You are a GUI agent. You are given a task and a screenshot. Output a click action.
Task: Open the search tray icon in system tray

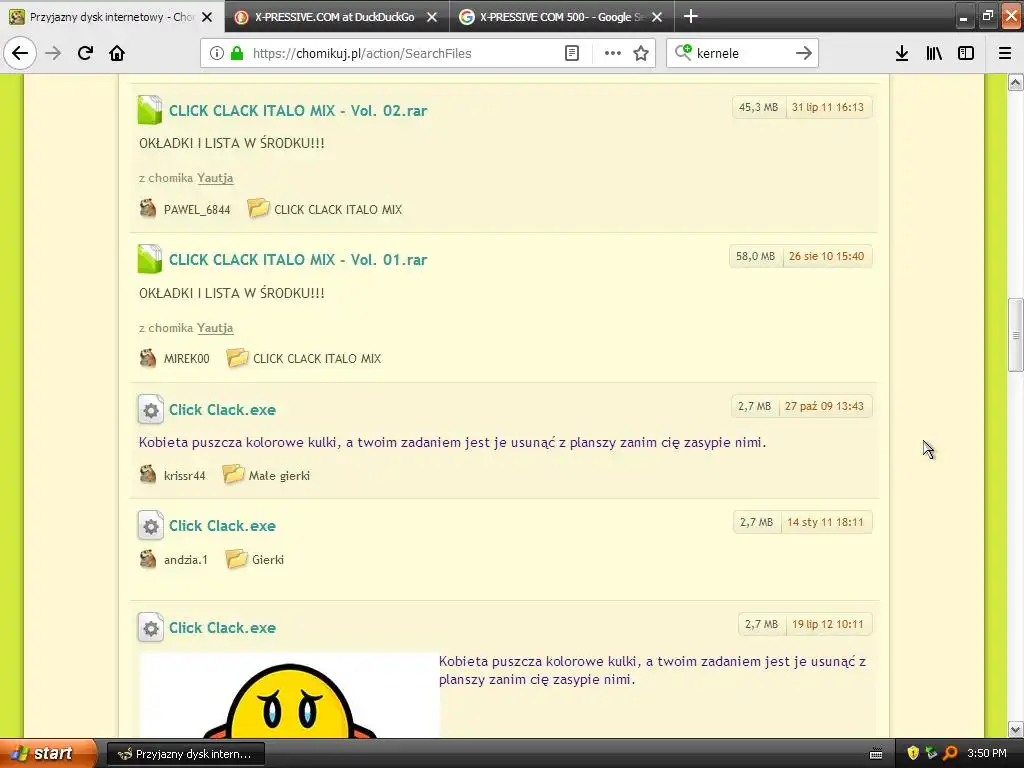tap(950, 754)
